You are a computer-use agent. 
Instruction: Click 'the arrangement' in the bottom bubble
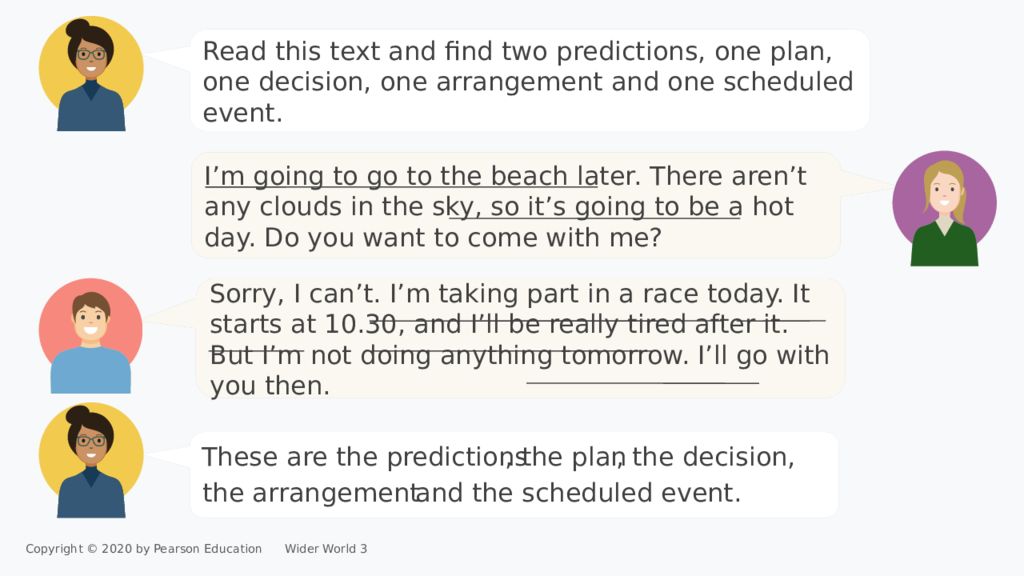coord(310,493)
